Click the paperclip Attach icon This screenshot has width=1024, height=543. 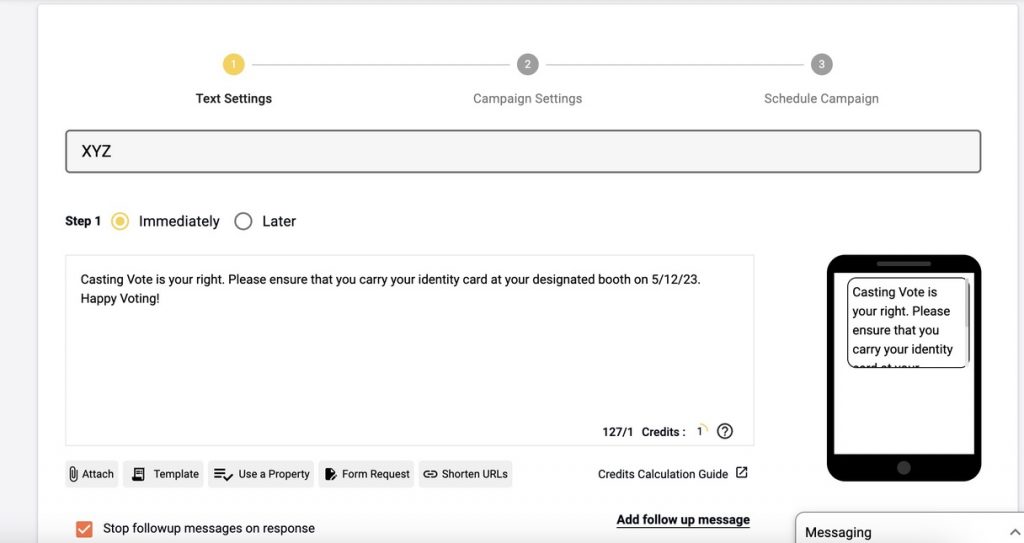pyautogui.click(x=75, y=474)
